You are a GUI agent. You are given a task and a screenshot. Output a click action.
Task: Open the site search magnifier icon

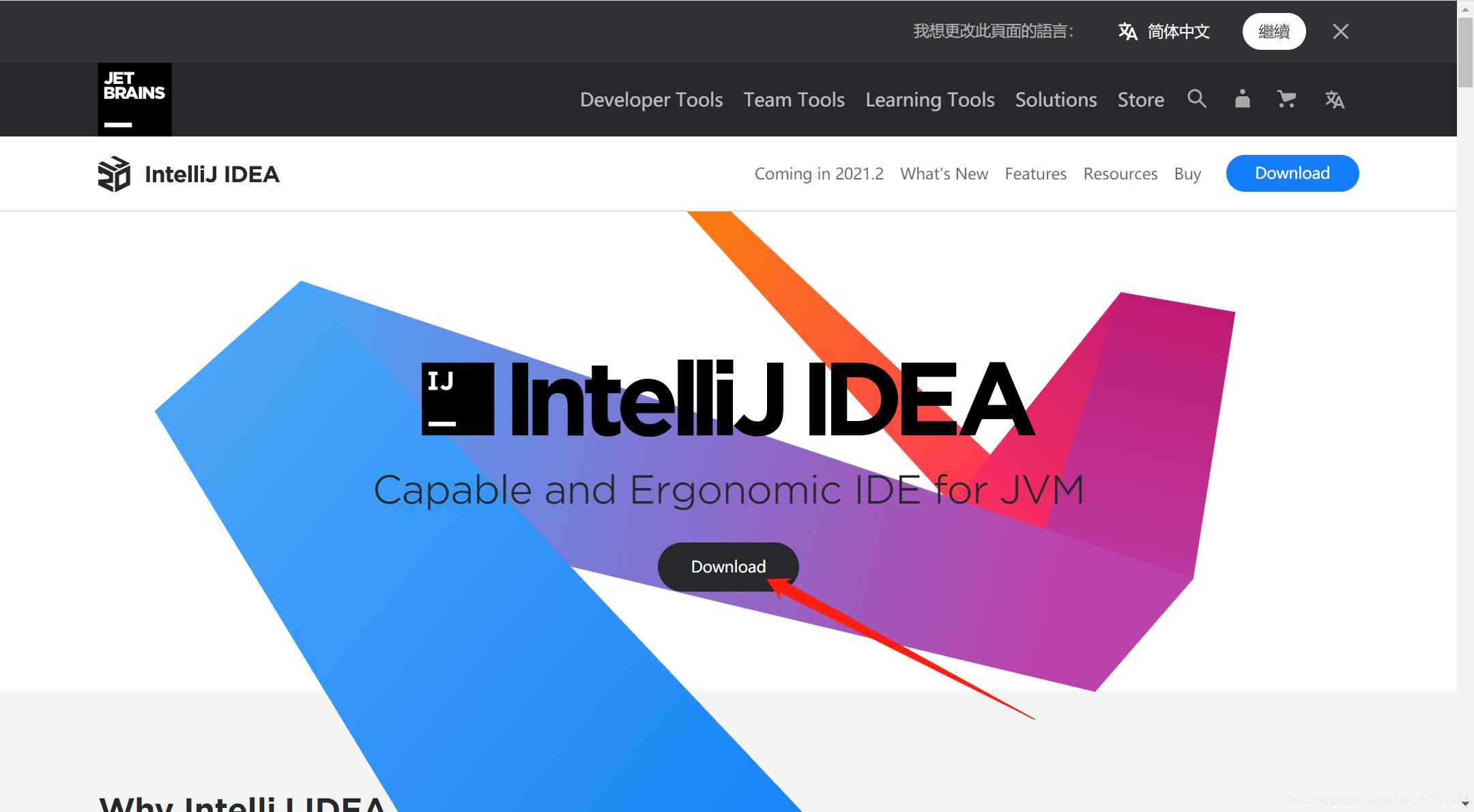coord(1197,99)
